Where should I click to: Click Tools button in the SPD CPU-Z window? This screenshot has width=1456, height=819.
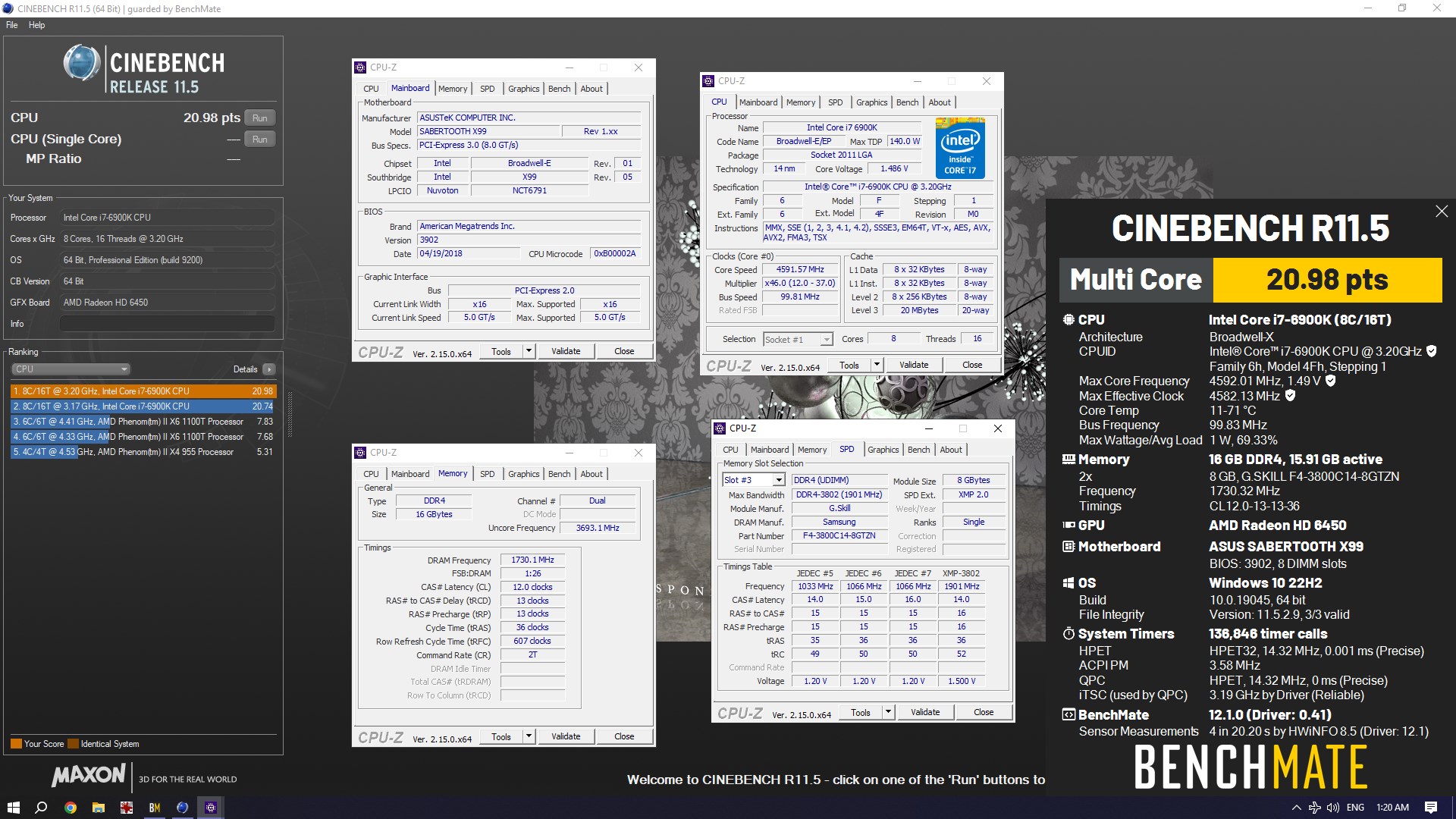[x=861, y=712]
